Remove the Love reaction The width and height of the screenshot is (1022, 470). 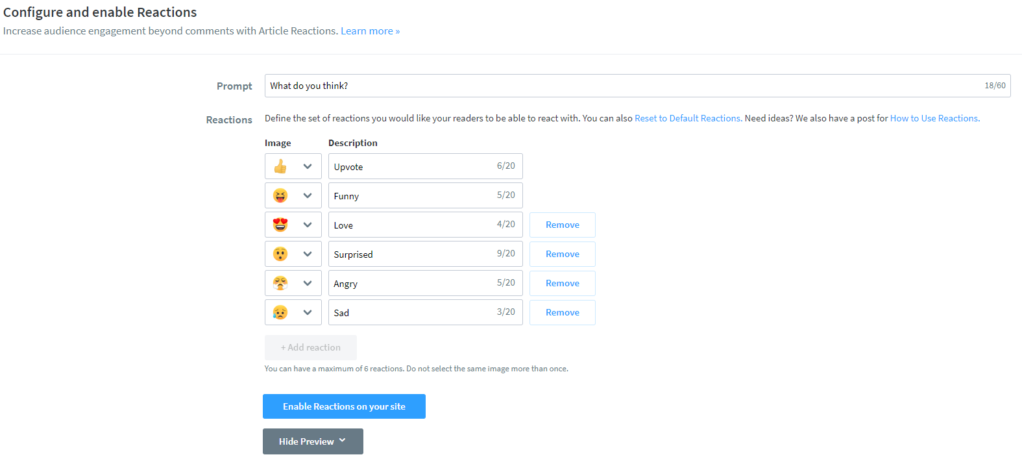tap(562, 225)
